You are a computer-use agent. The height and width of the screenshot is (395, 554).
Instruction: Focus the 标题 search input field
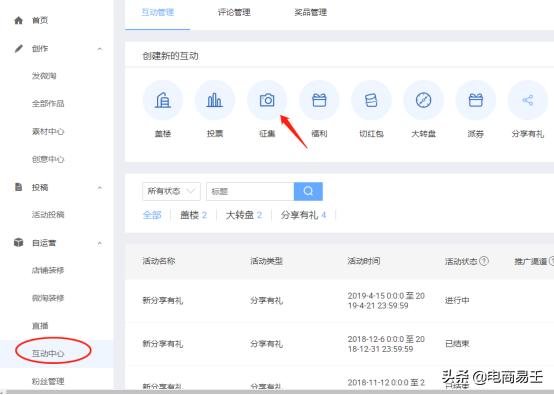tap(250, 191)
